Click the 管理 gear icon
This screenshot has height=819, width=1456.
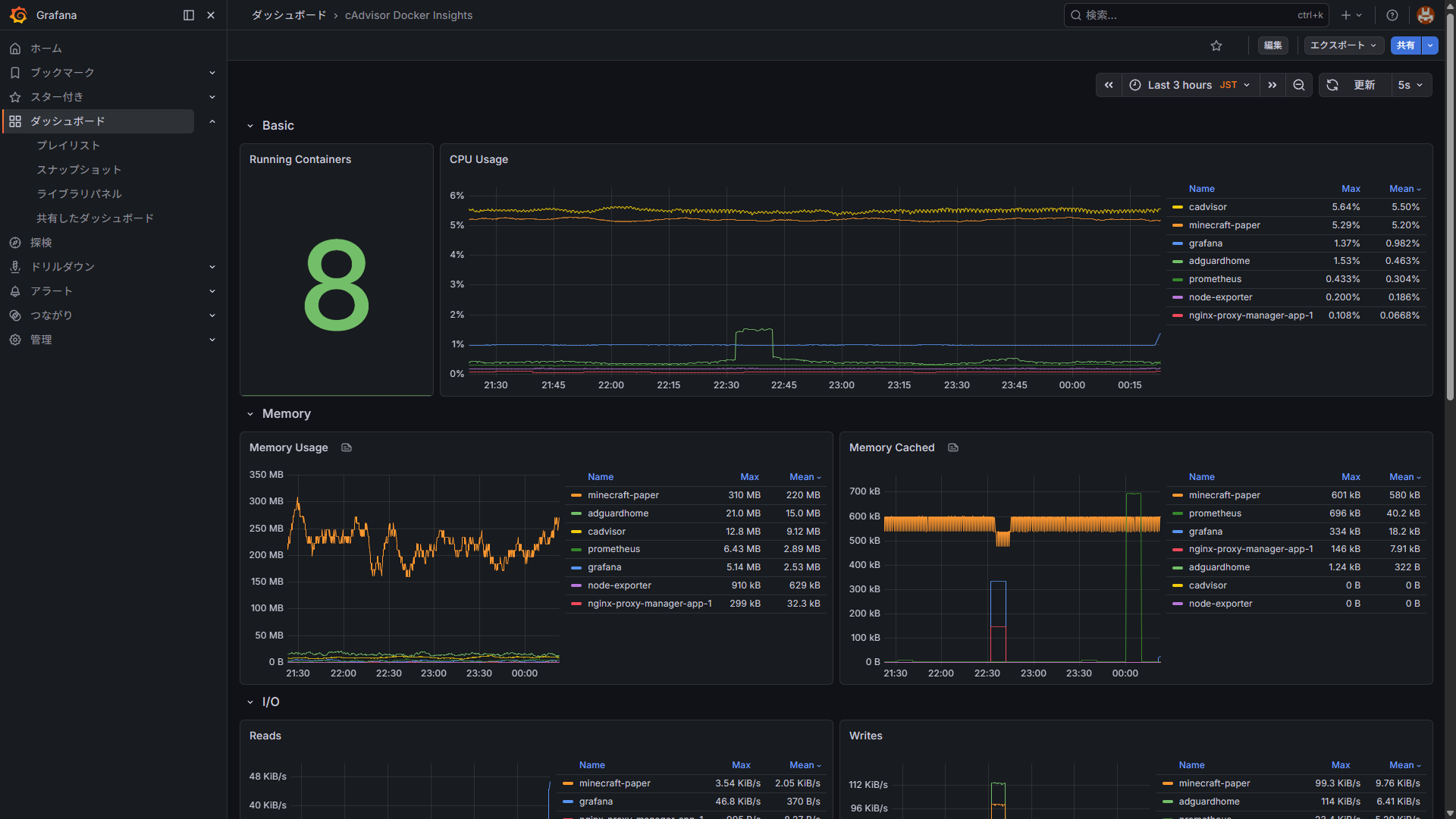pyautogui.click(x=15, y=340)
